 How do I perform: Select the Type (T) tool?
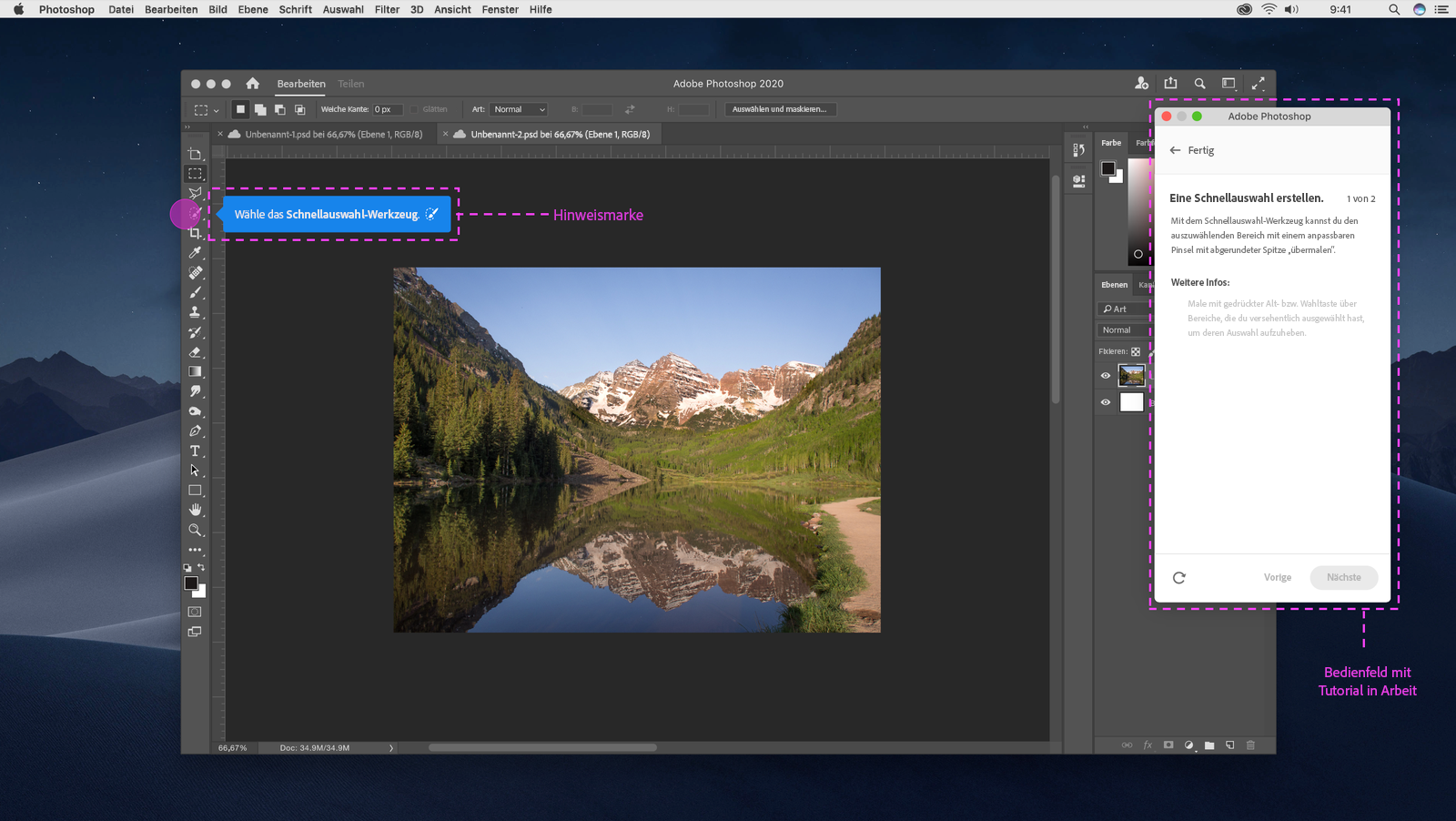pos(195,451)
